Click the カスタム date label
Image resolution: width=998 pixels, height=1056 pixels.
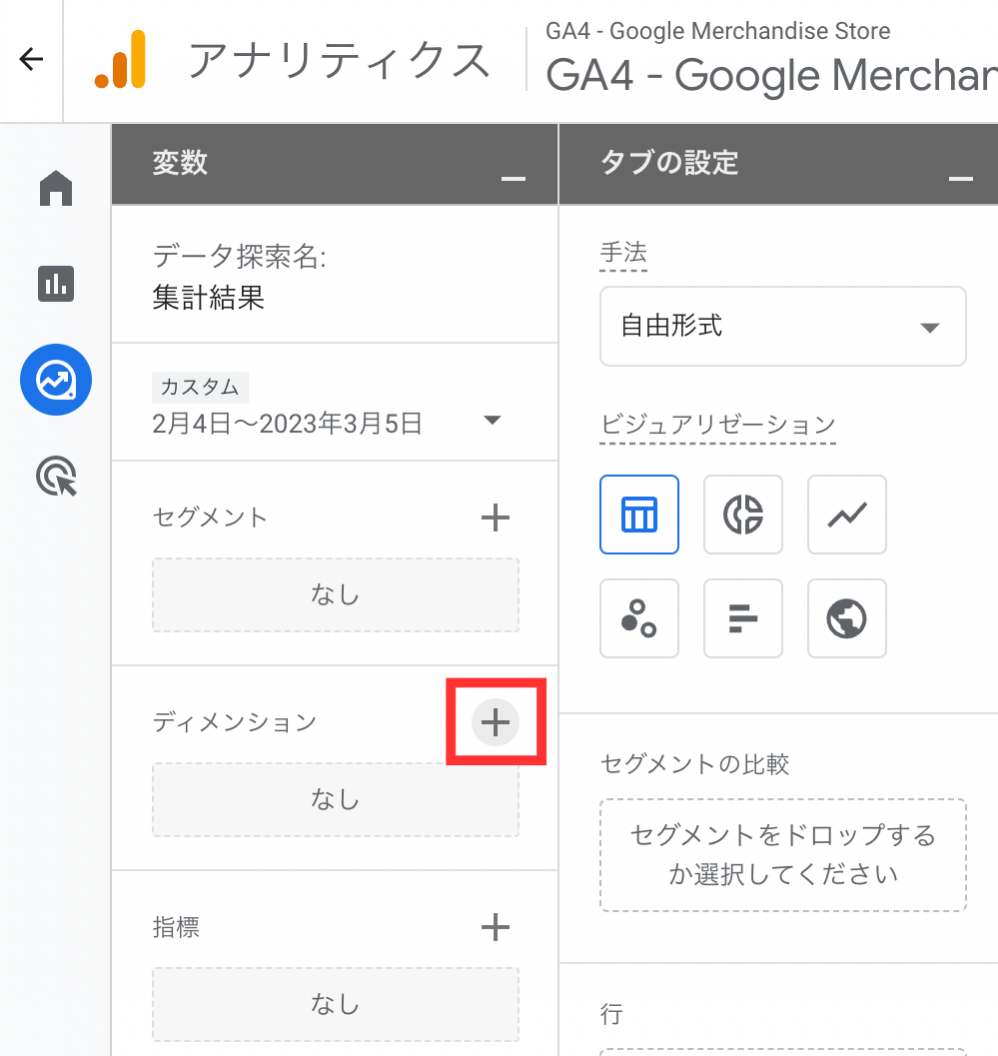click(200, 387)
